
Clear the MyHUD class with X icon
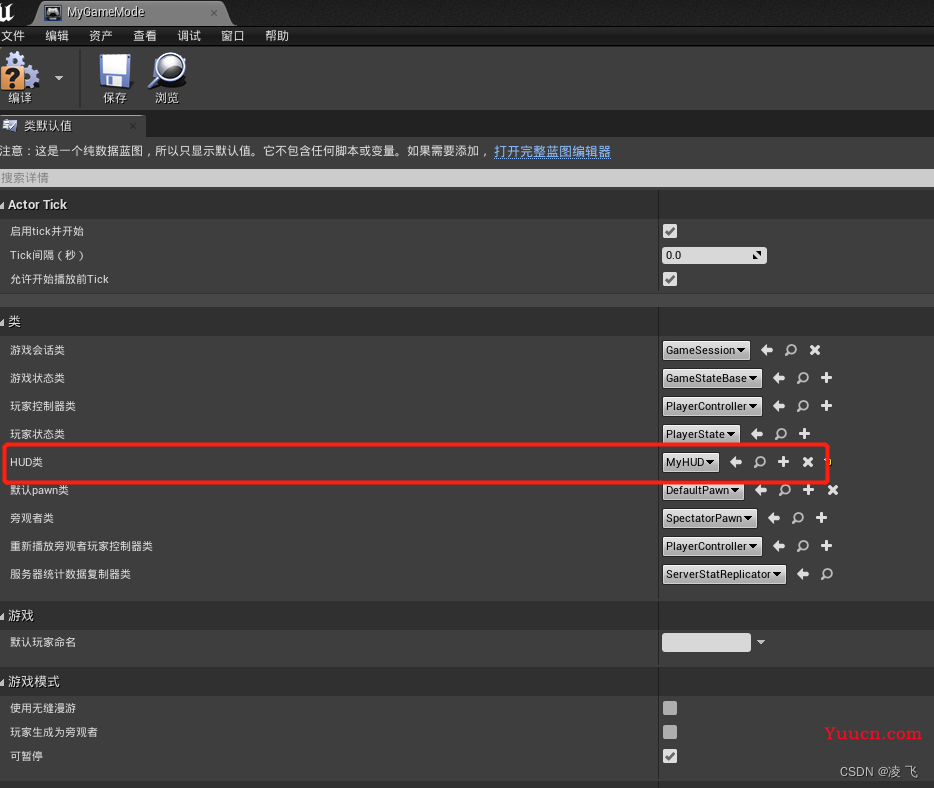tap(808, 462)
